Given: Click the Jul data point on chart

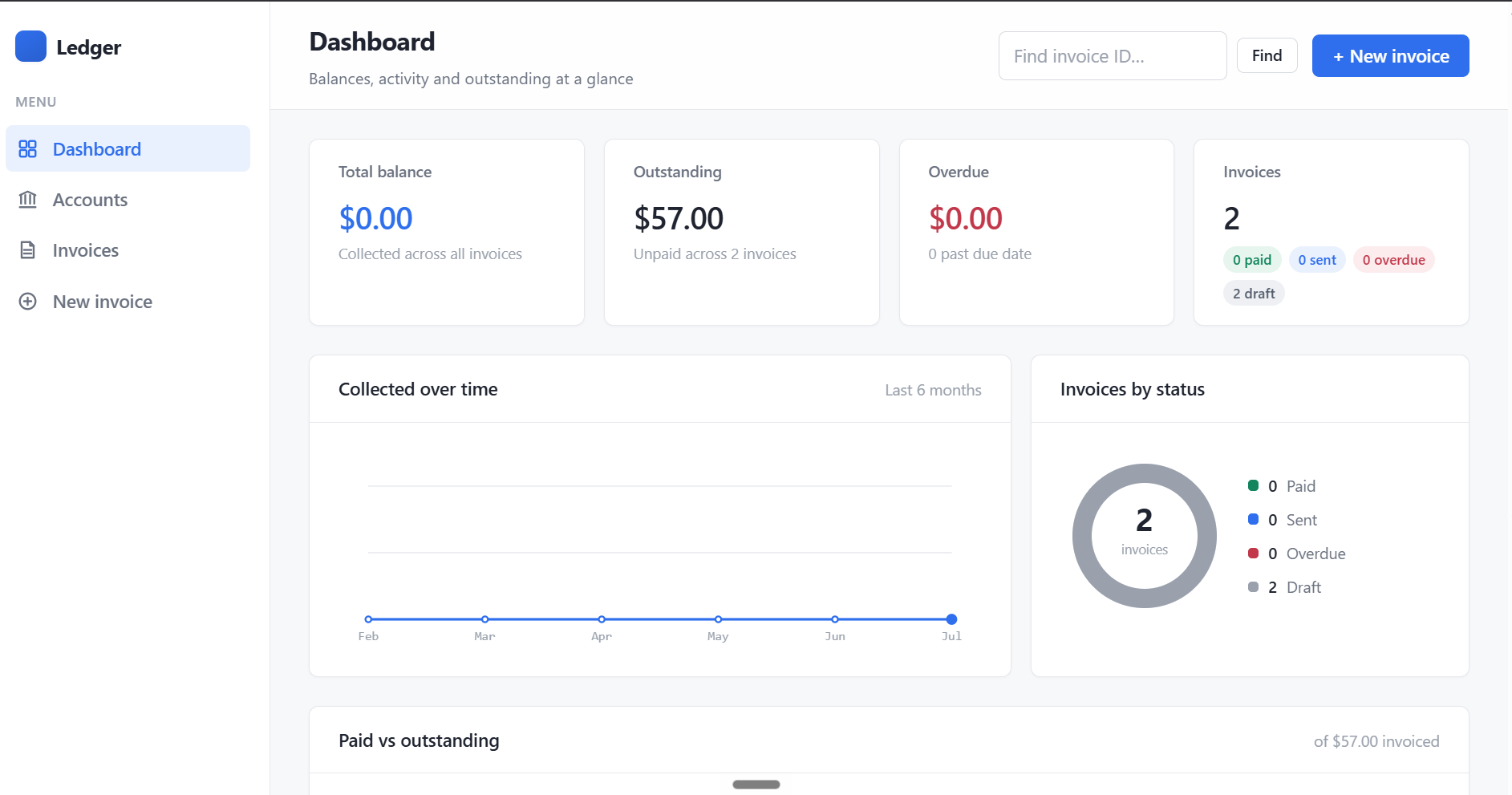Looking at the screenshot, I should (951, 619).
